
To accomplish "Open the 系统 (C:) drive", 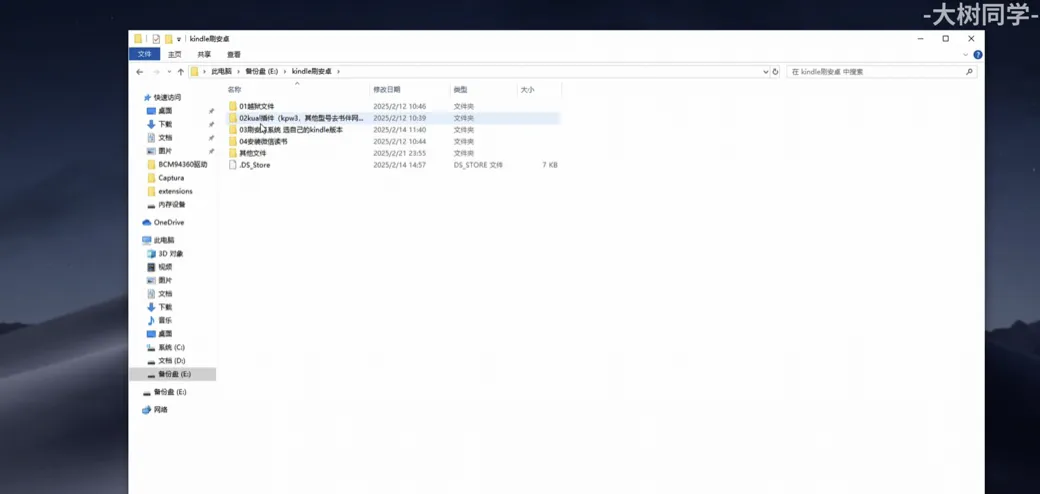I will [171, 347].
